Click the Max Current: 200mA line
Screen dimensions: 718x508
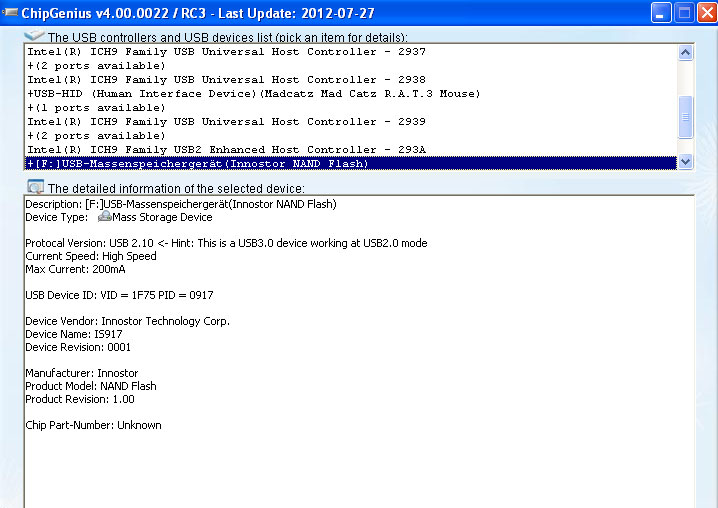pyautogui.click(x=75, y=269)
